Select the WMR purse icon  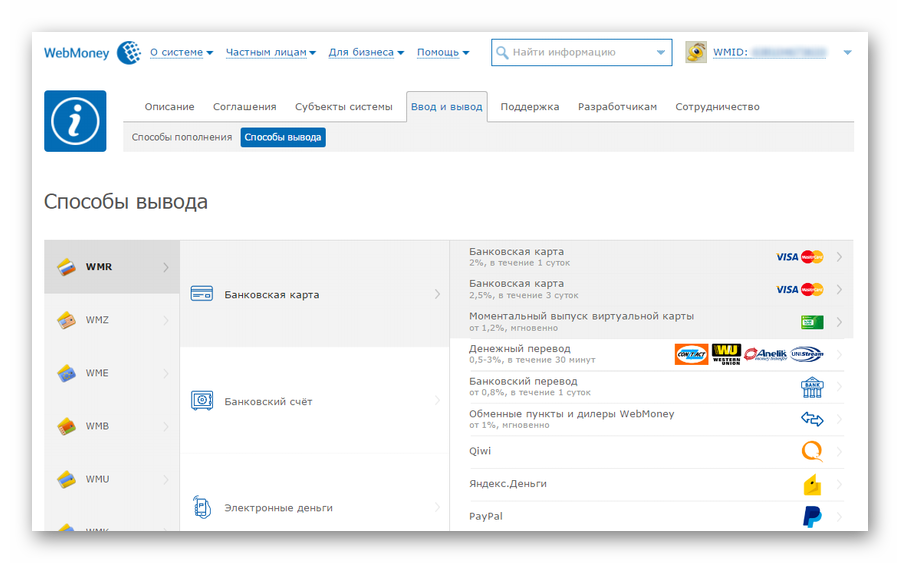67,267
